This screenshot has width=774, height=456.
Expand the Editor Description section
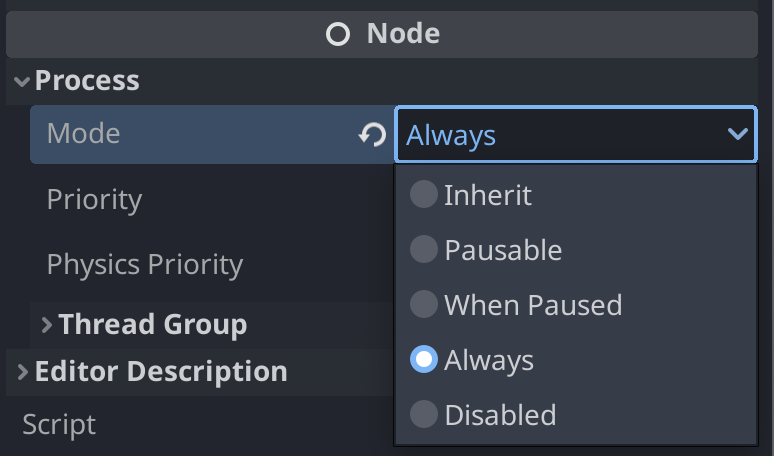coord(22,372)
